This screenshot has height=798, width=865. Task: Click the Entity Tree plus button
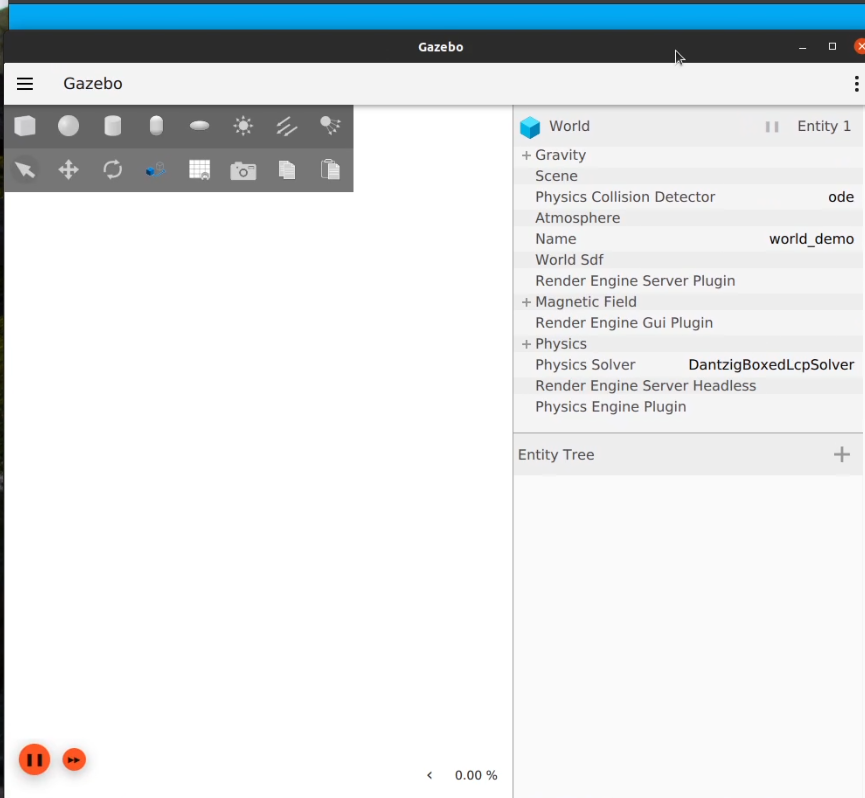pyautogui.click(x=841, y=454)
